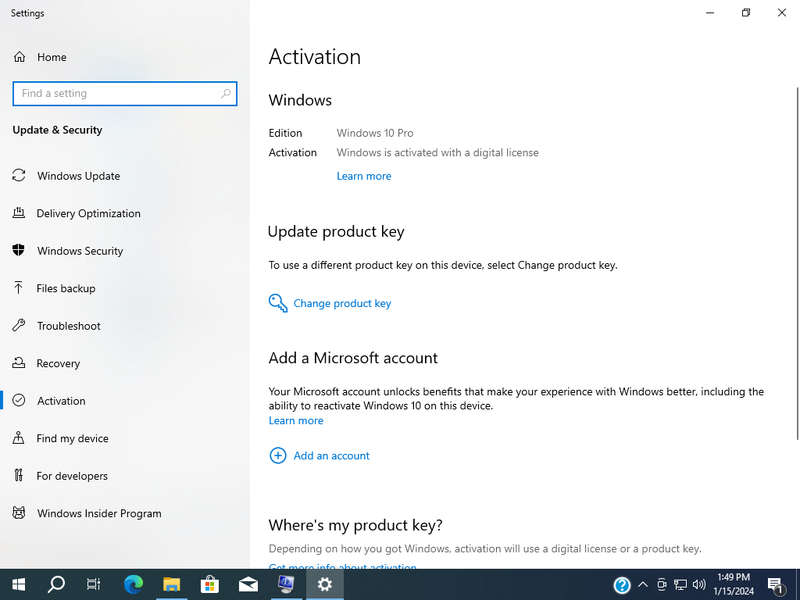Click the vertical scrollbar of the Activation page

pos(797,263)
